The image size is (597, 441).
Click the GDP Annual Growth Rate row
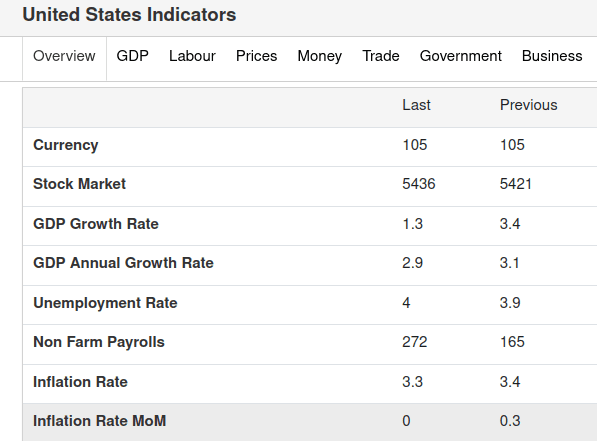pyautogui.click(x=310, y=263)
